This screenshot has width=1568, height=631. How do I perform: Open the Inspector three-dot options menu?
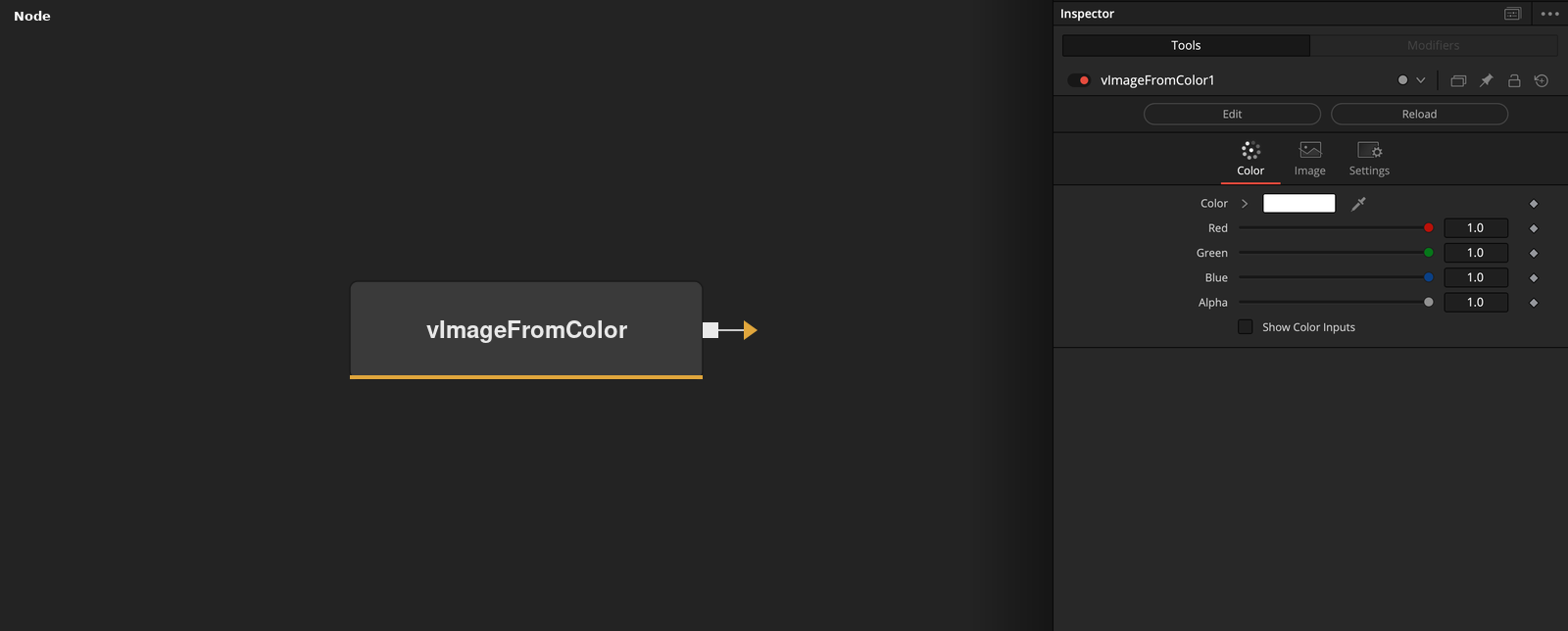coord(1549,14)
